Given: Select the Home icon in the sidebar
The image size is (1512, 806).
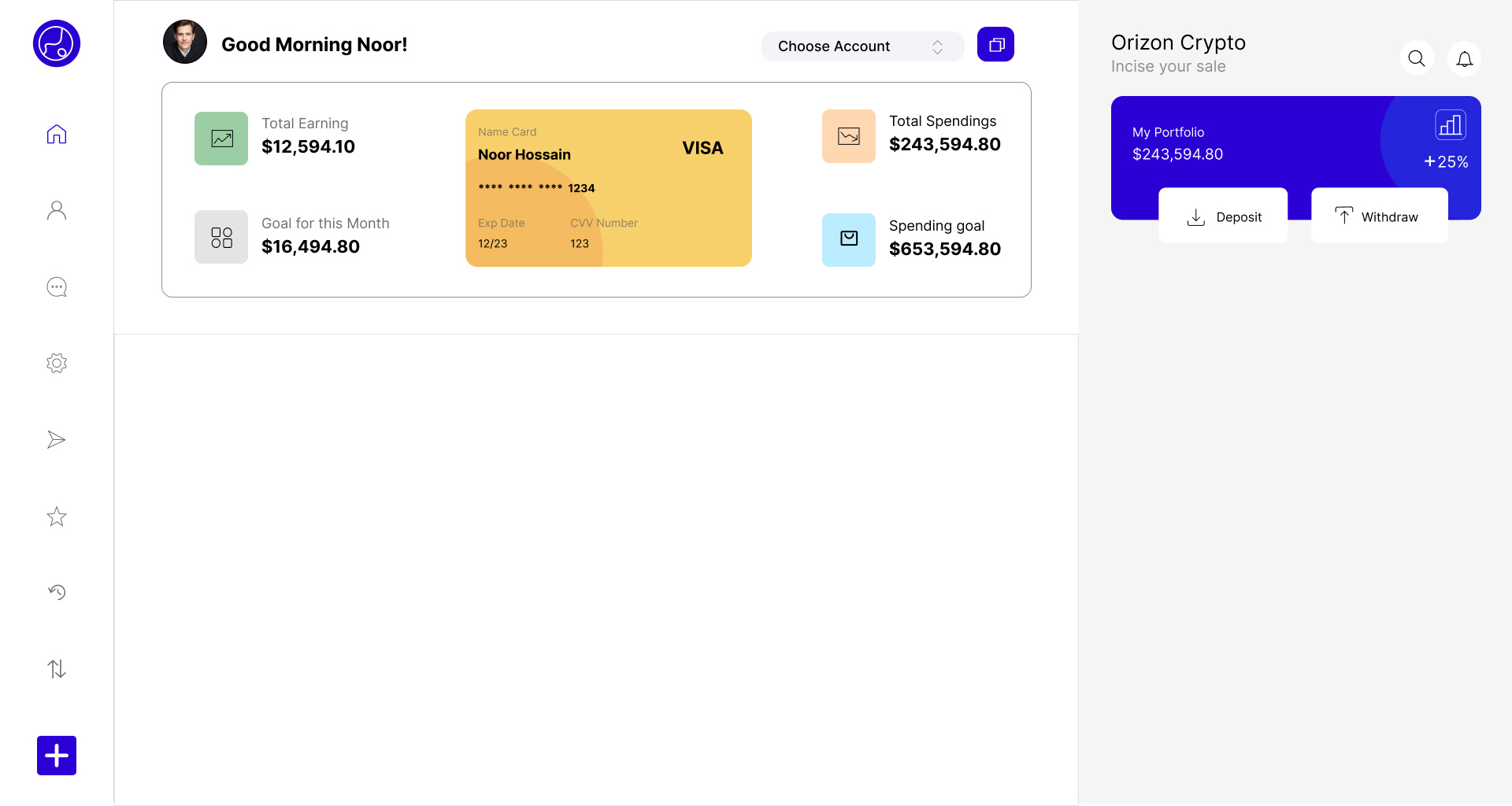Looking at the screenshot, I should [x=56, y=134].
